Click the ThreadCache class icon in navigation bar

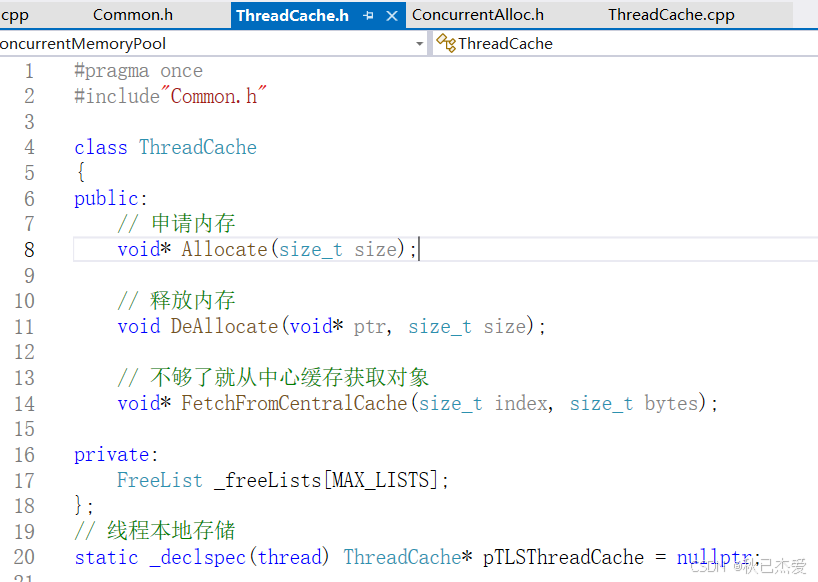click(446, 43)
